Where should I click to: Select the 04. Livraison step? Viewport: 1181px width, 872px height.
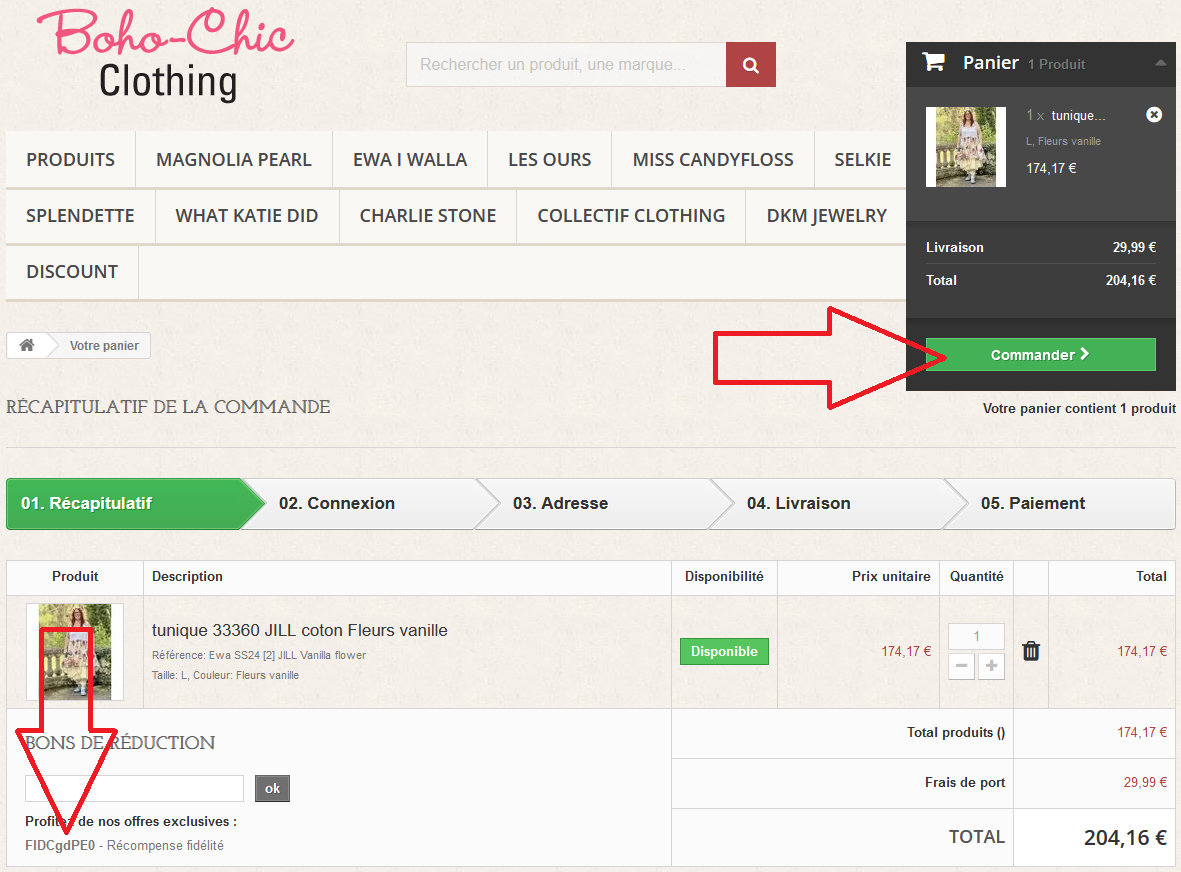click(836, 504)
